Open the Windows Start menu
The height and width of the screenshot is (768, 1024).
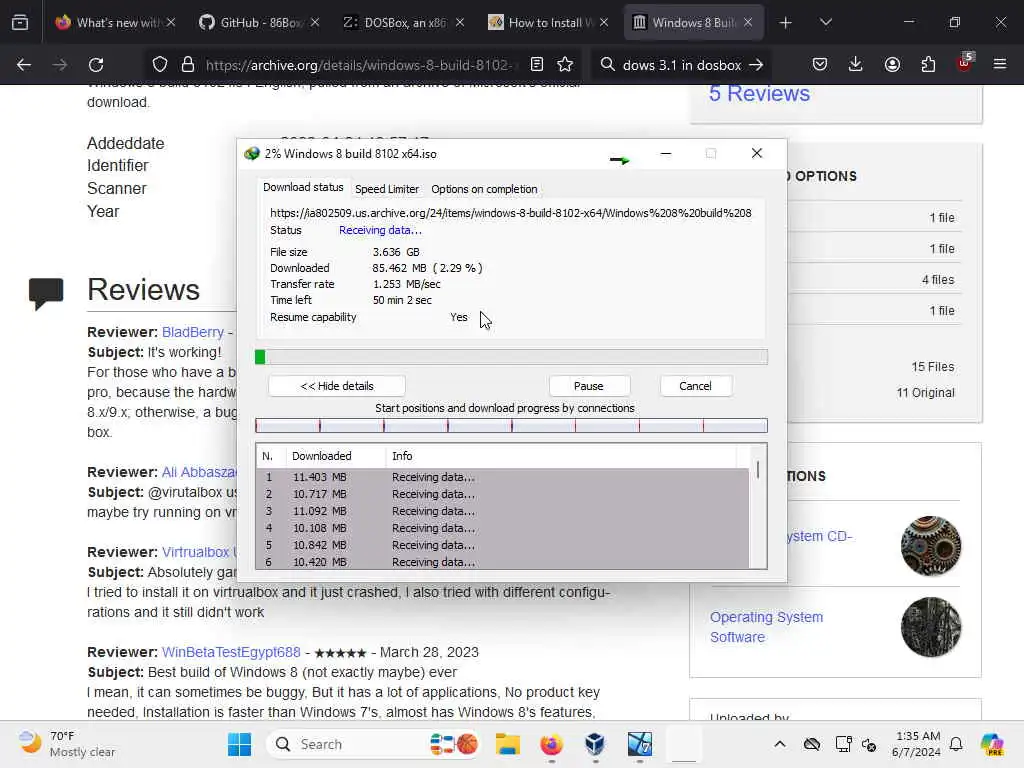pos(240,744)
